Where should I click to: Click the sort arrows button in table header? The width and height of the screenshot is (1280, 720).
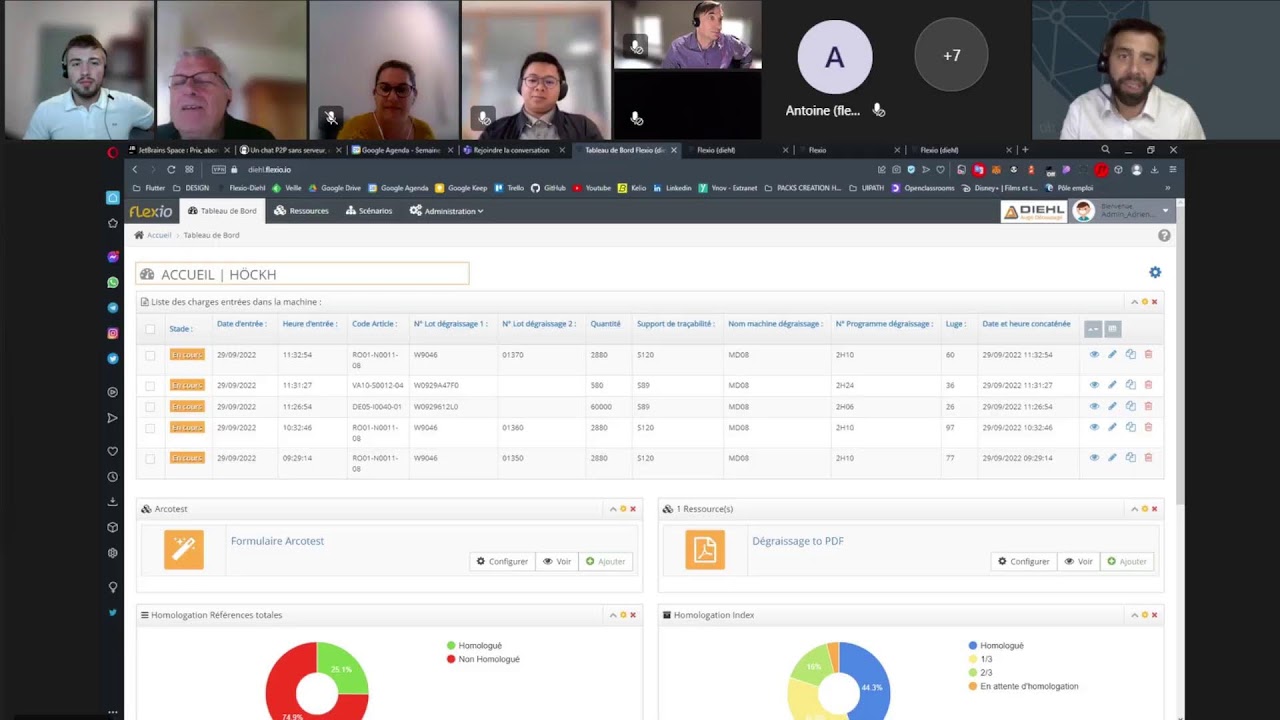(x=1093, y=329)
